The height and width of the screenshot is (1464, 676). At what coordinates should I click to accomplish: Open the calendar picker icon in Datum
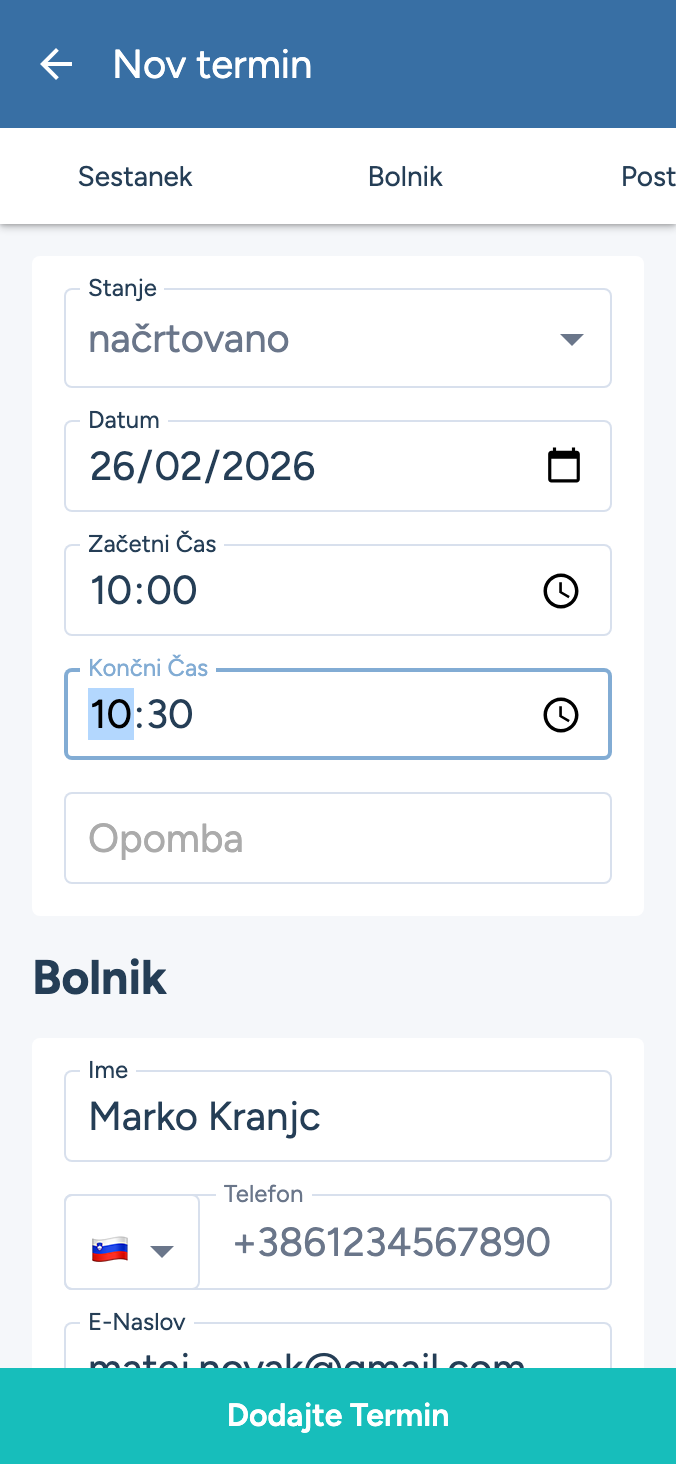tap(564, 466)
